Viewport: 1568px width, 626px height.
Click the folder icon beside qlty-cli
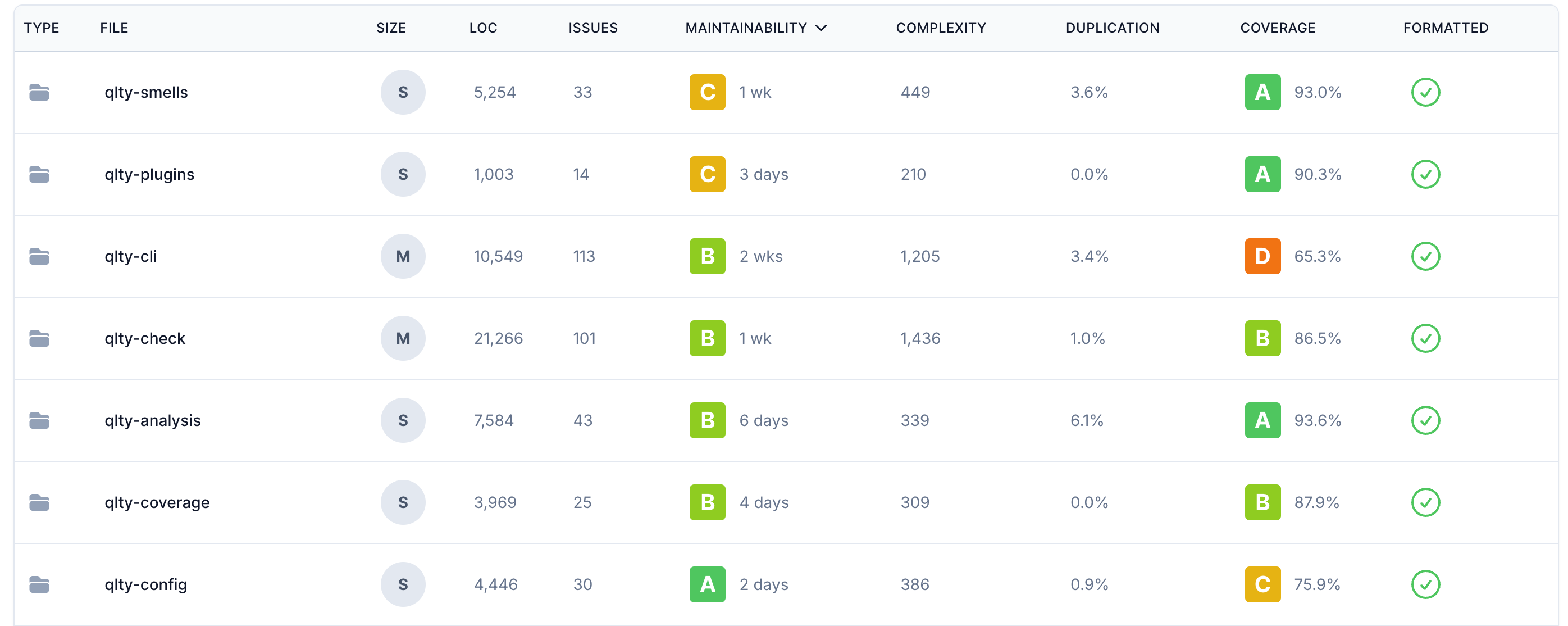[39, 256]
